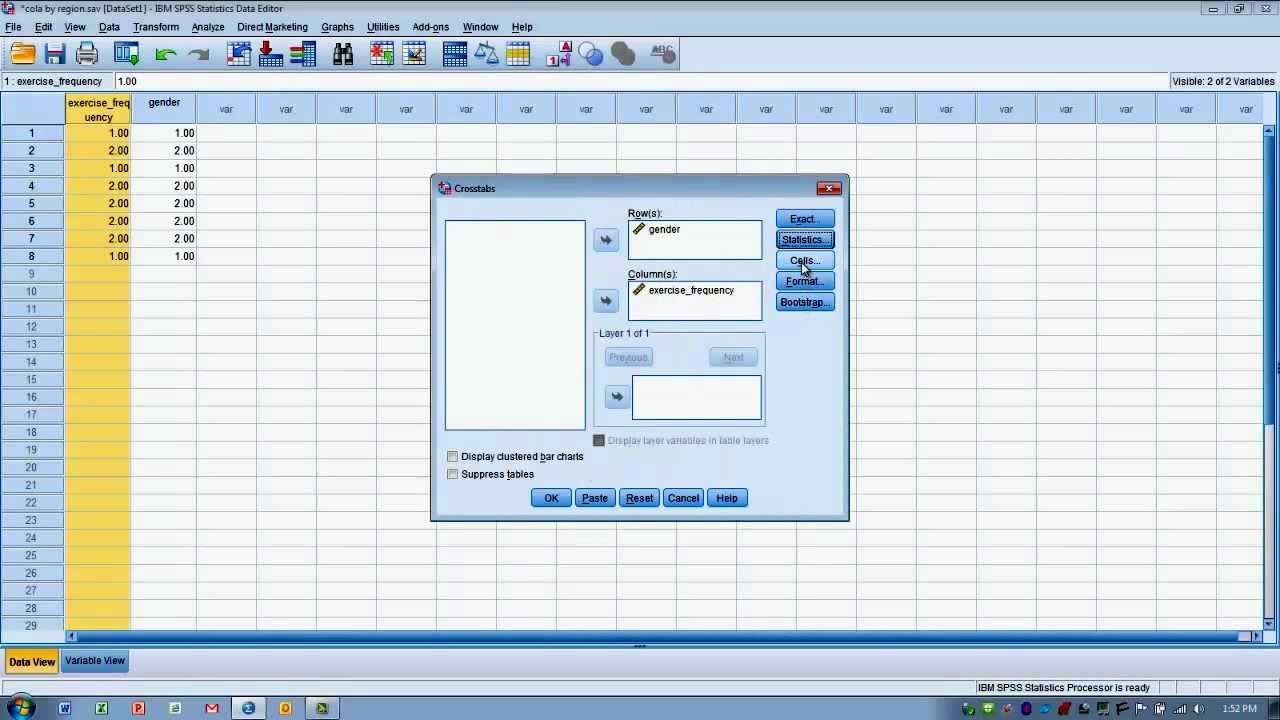Open Direct Marketing menu
This screenshot has width=1280, height=720.
coord(272,27)
